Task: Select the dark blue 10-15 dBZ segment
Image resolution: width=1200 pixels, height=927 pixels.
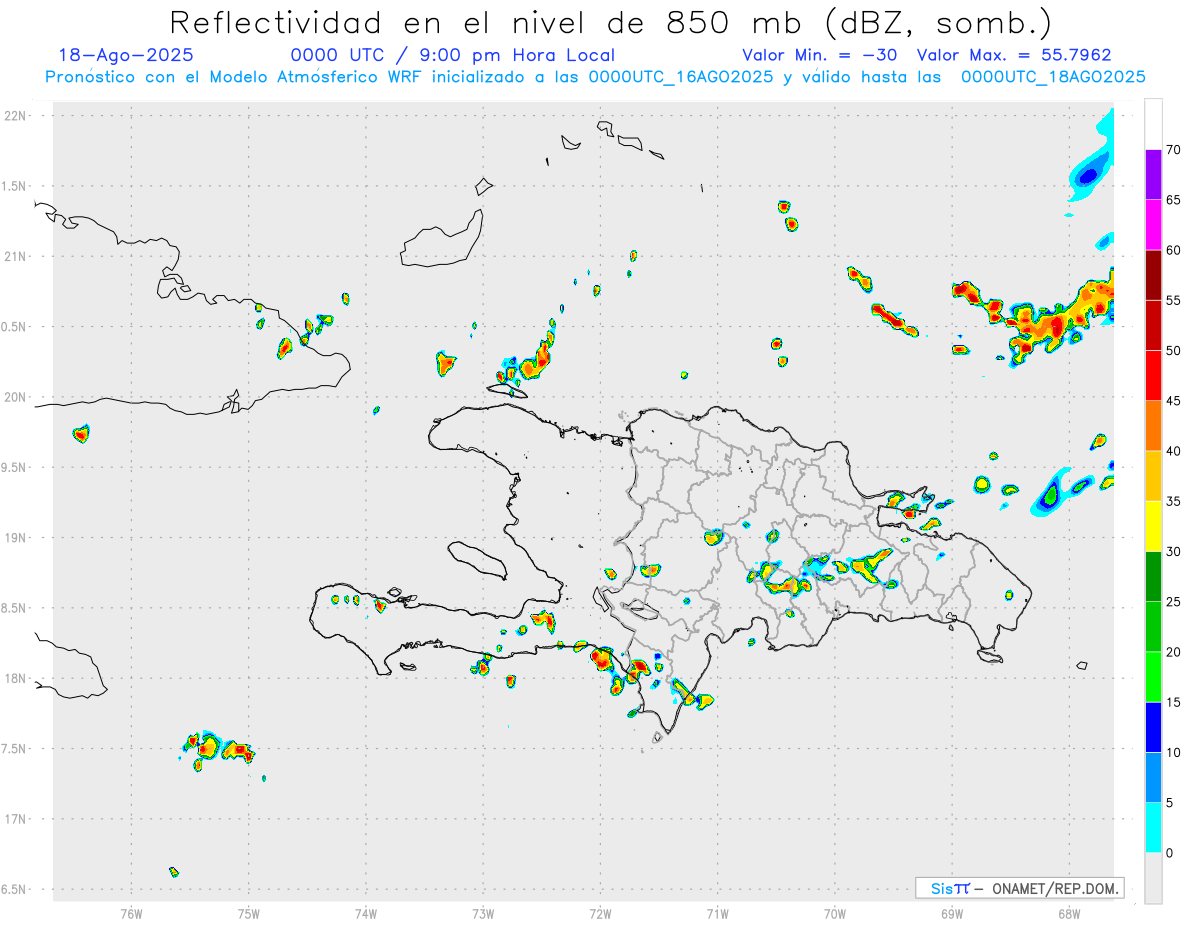Action: tap(1153, 727)
